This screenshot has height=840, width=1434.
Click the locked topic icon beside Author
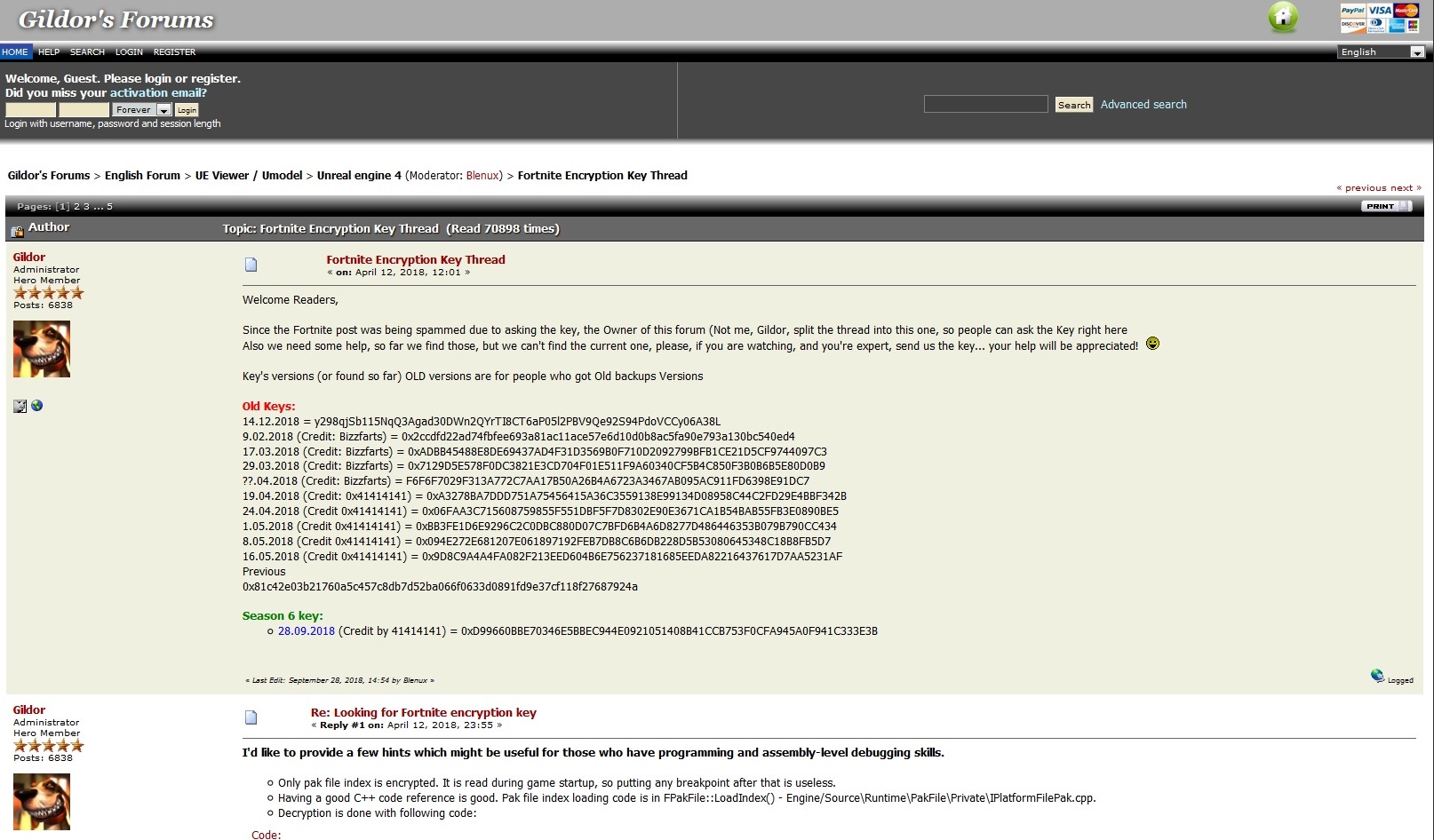pos(17,231)
